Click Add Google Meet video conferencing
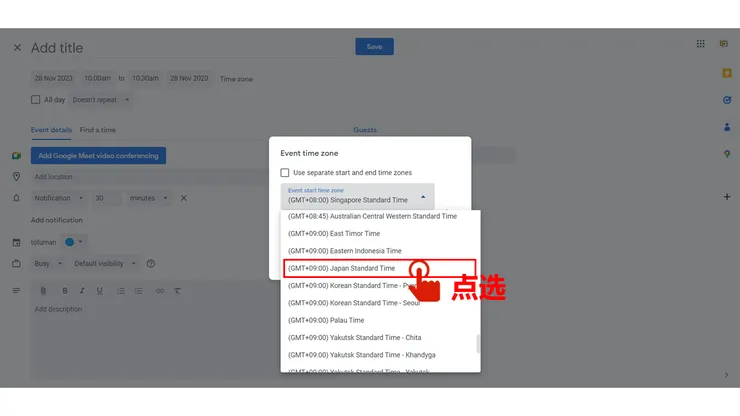Image resolution: width=740 pixels, height=416 pixels. (98, 156)
